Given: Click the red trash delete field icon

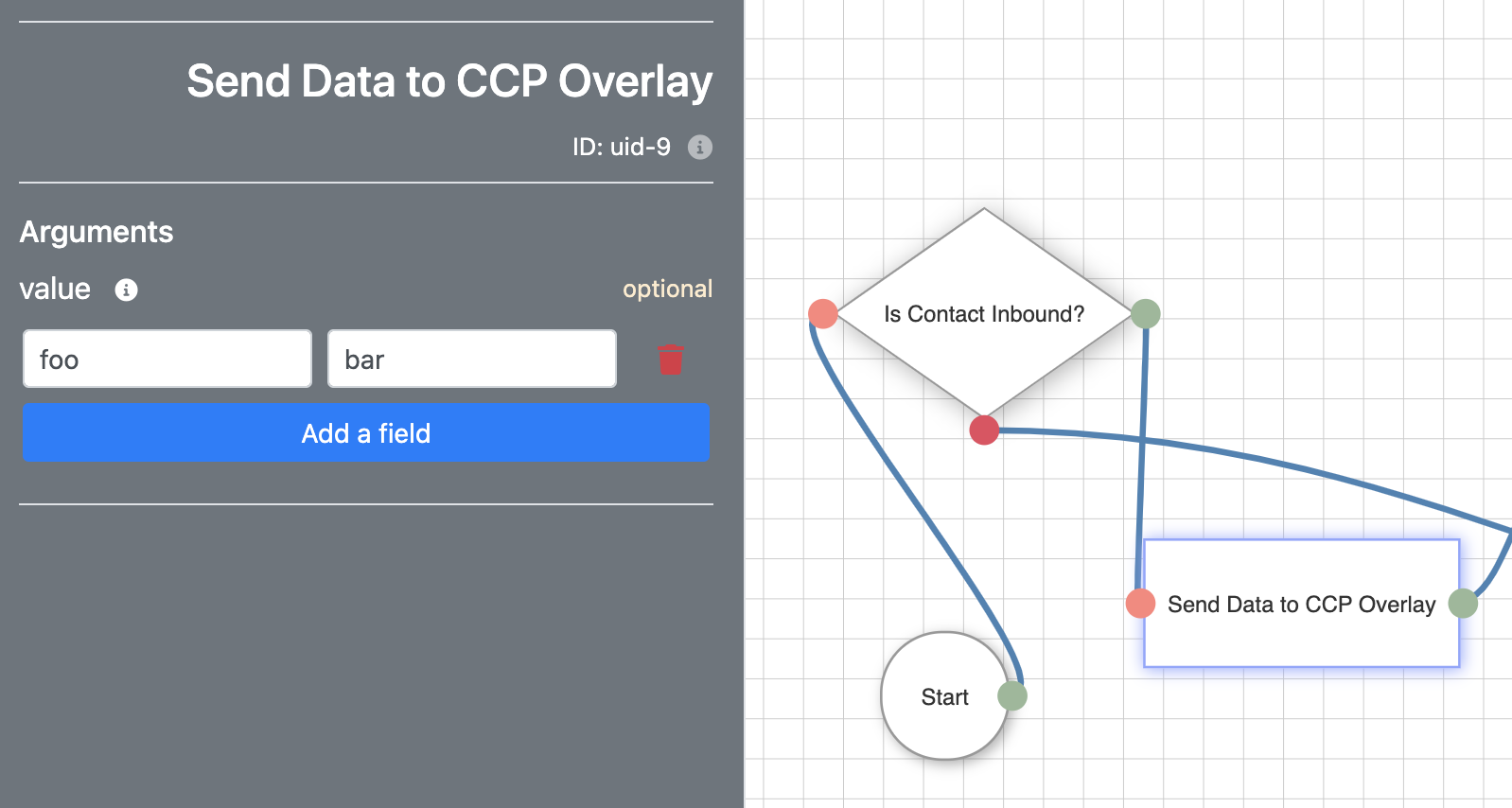Looking at the screenshot, I should click(671, 360).
